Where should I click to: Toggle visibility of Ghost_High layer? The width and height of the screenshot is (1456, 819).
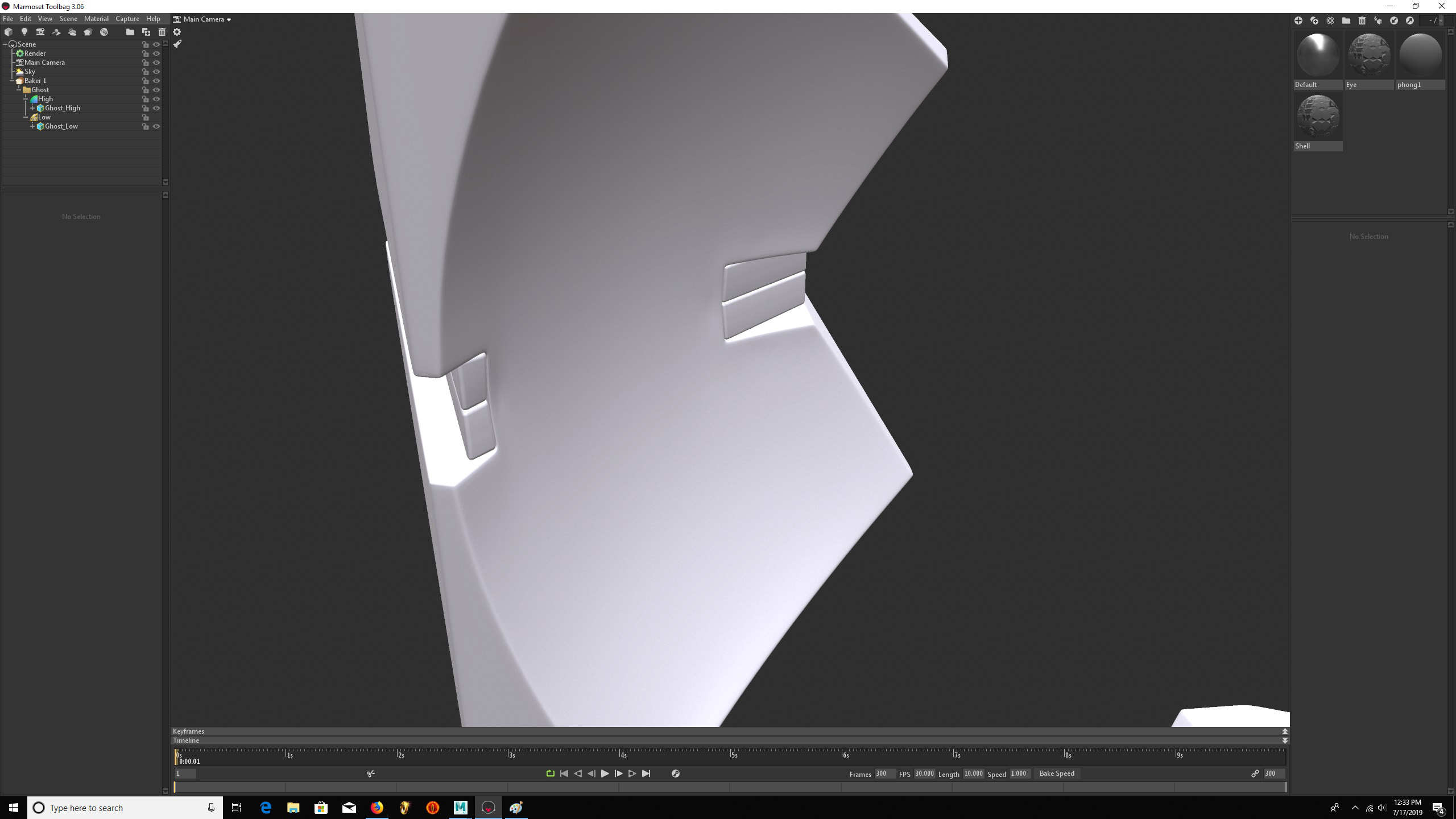(156, 108)
